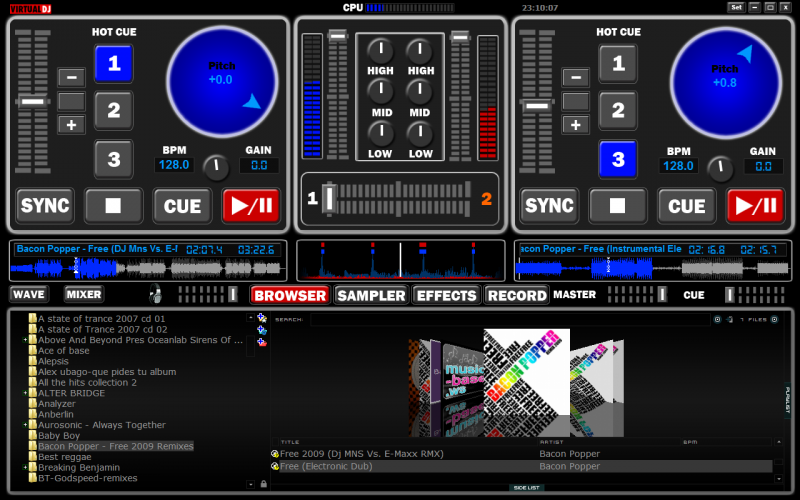Click the Baby Boy folder icon

[33, 436]
